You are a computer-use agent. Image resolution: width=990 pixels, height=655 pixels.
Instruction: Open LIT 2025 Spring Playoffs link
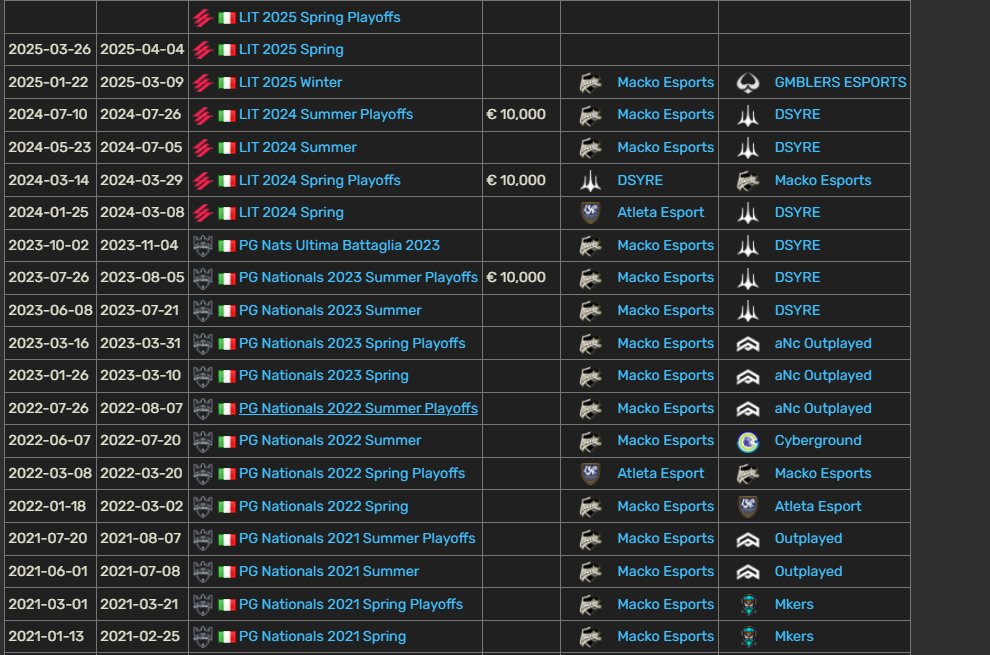click(319, 17)
